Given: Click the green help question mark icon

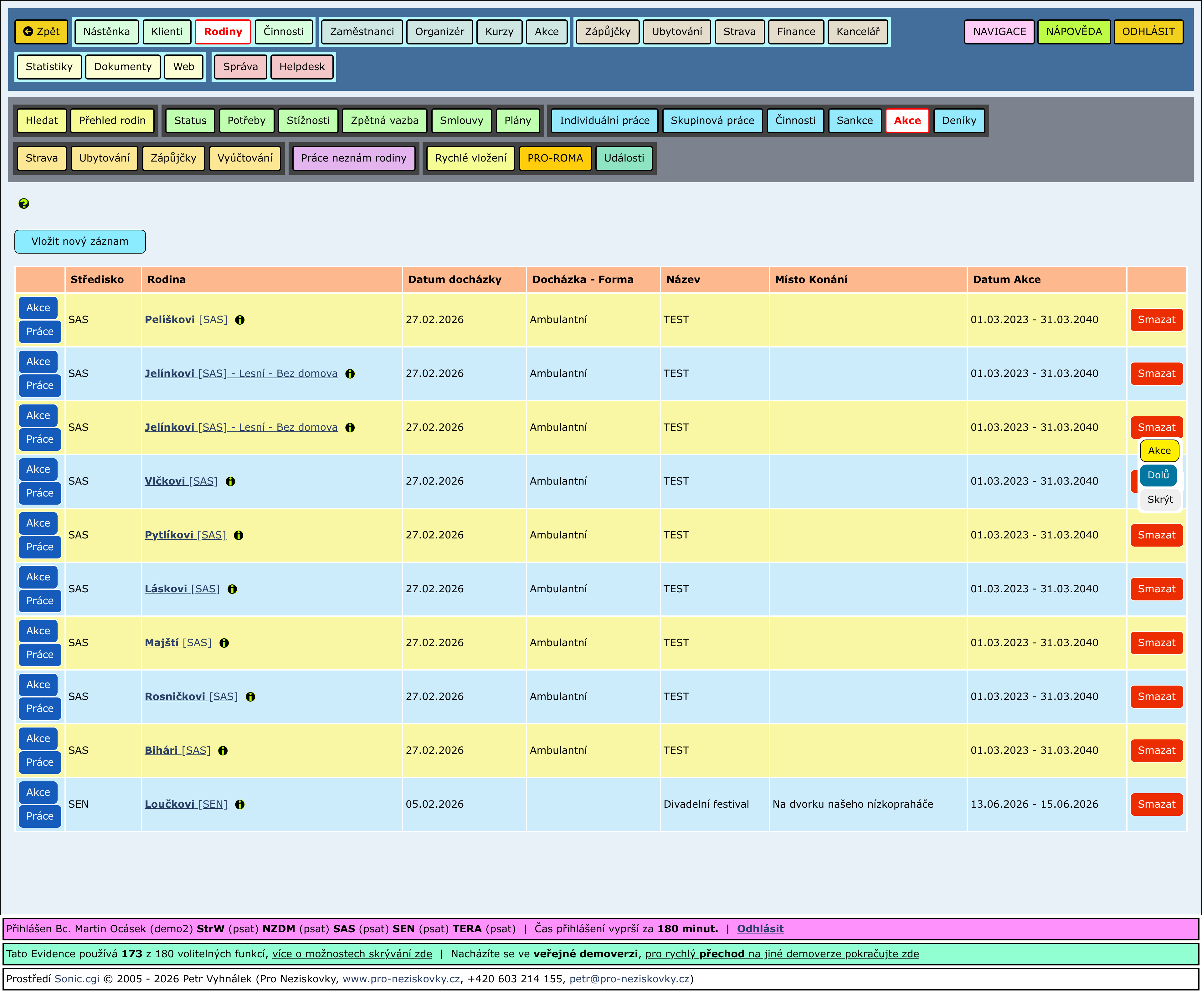Looking at the screenshot, I should click(x=23, y=203).
